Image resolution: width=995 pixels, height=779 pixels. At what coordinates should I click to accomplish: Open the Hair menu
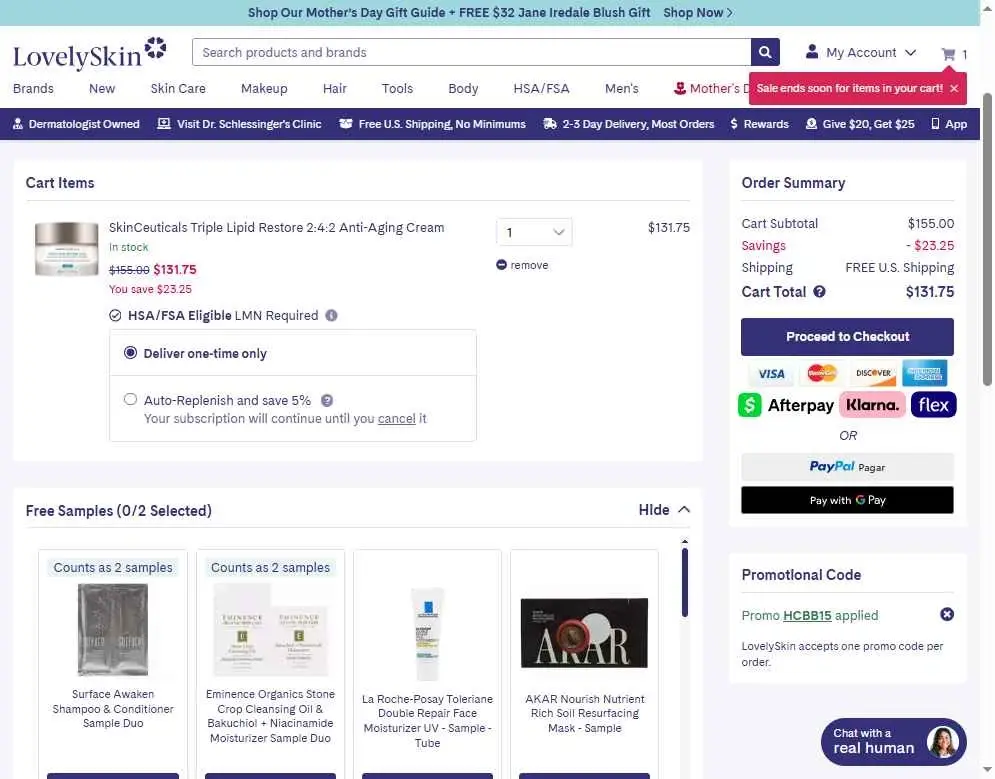pos(334,88)
